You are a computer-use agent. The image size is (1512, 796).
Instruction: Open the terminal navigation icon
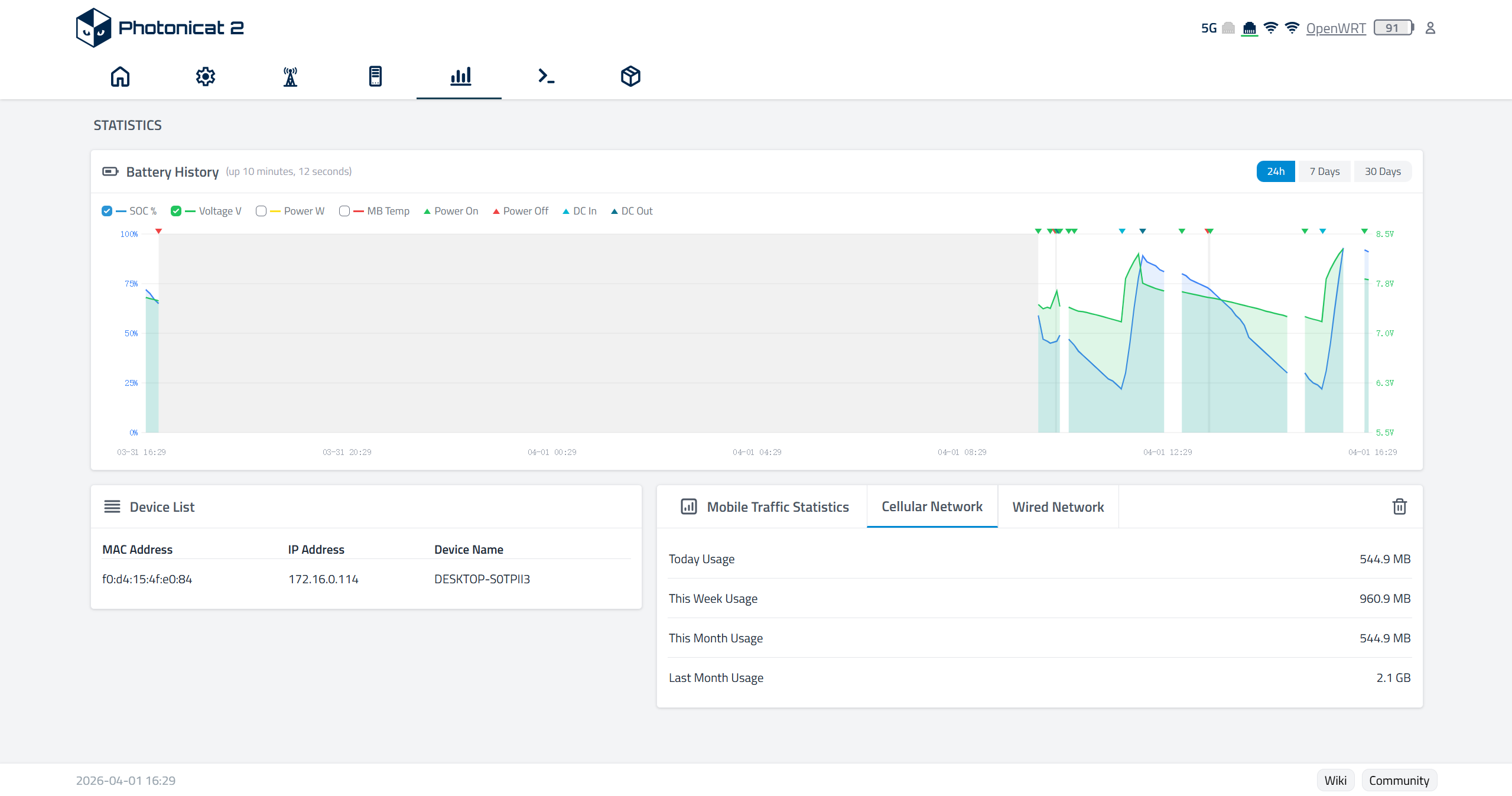(544, 76)
